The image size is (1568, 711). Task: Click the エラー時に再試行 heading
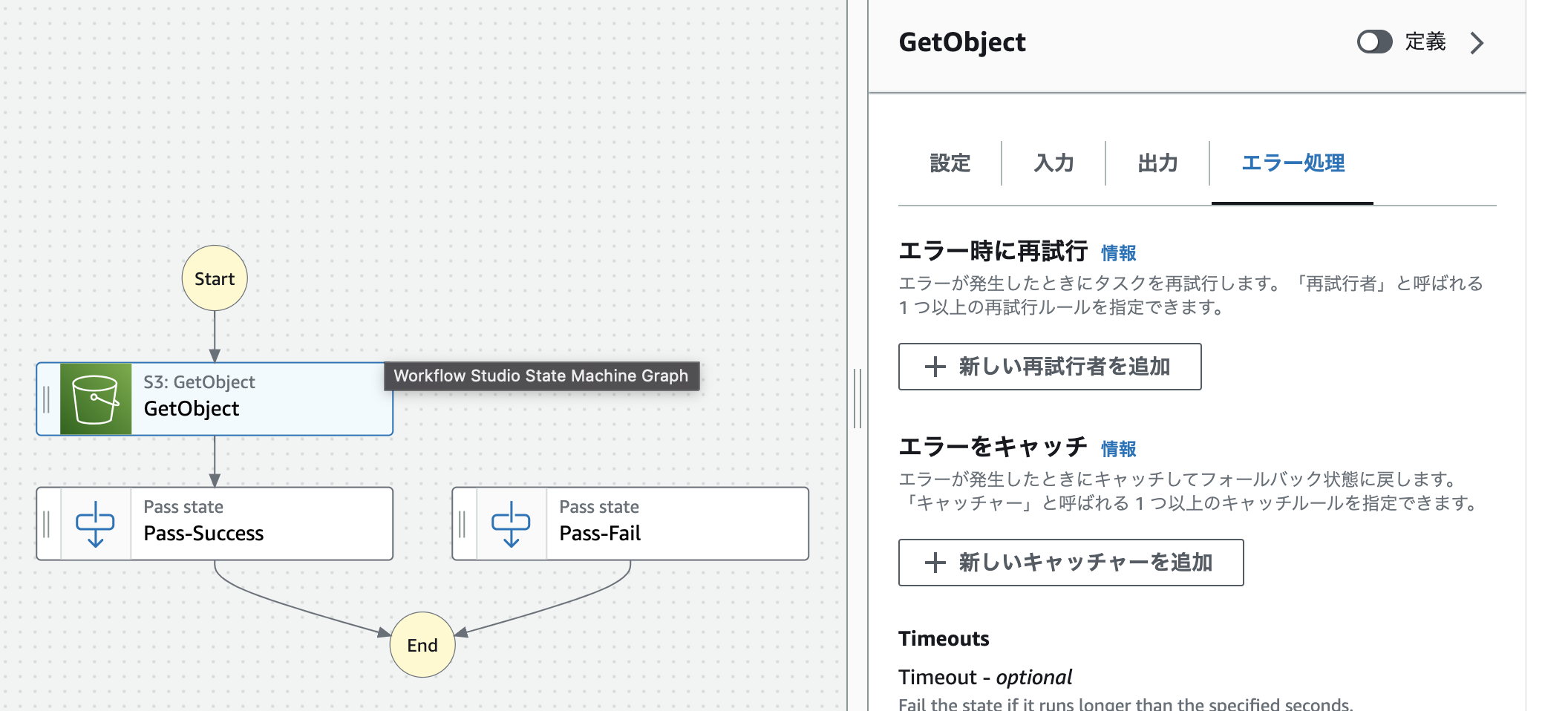point(993,252)
